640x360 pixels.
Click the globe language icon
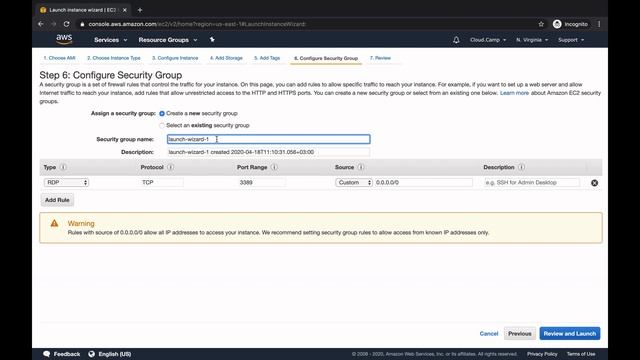pos(91,354)
